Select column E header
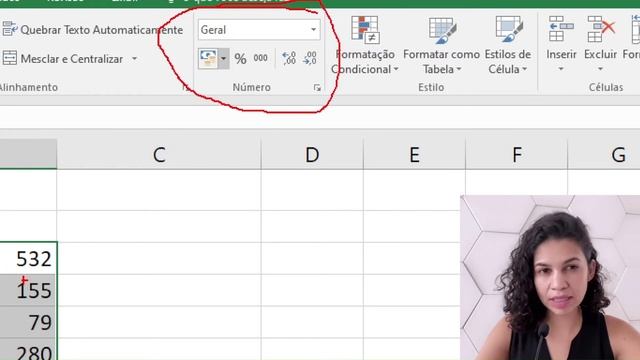 click(414, 154)
